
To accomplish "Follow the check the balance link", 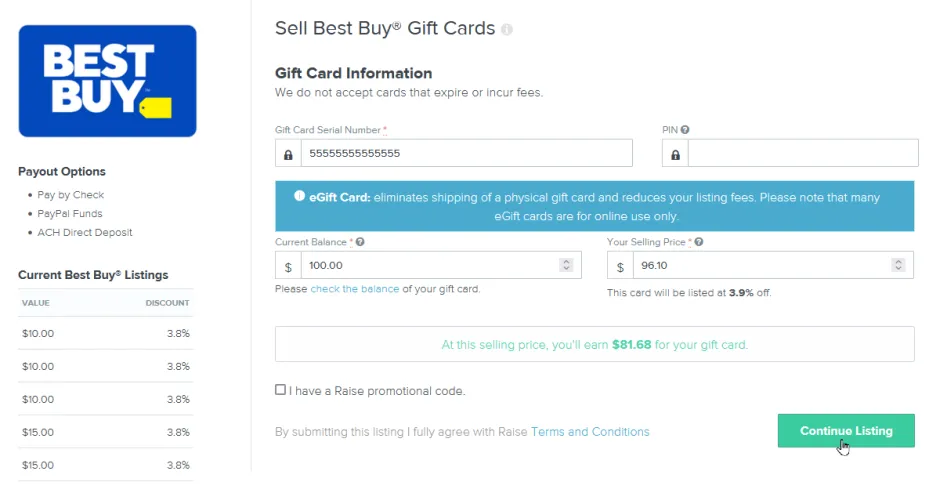I will coord(355,289).
